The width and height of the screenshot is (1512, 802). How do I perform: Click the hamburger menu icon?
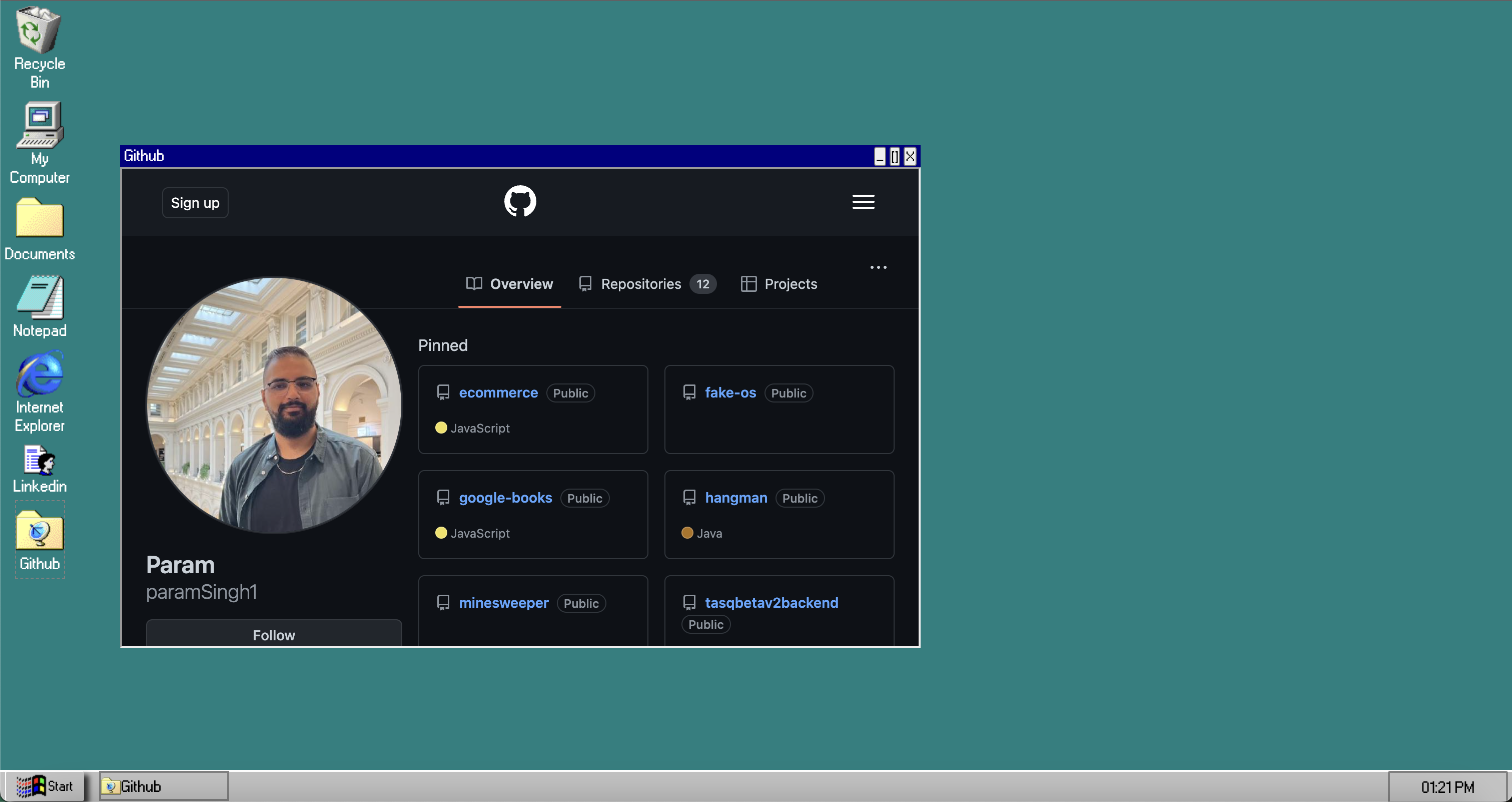pyautogui.click(x=863, y=202)
